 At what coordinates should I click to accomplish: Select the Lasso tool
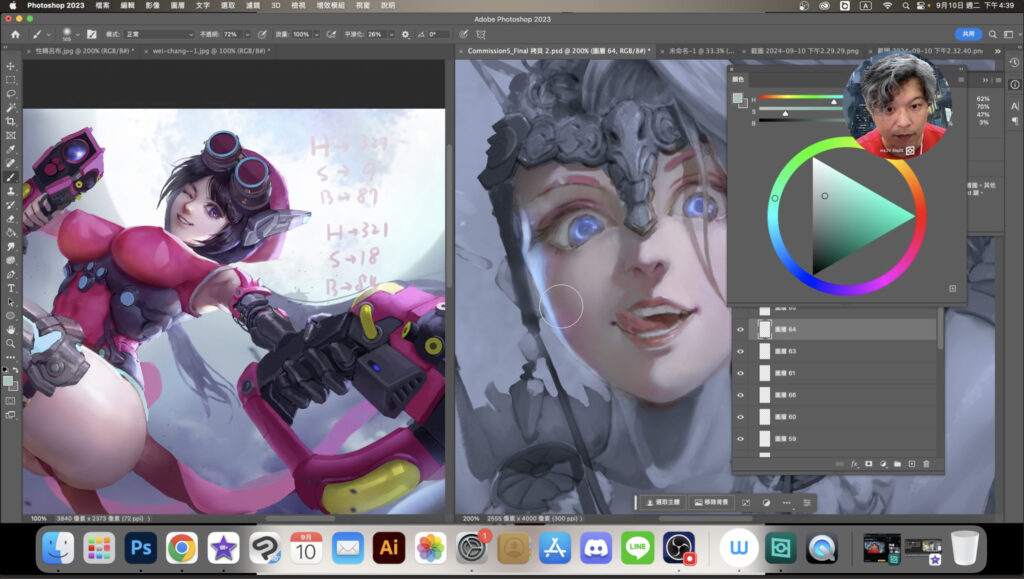coord(11,93)
